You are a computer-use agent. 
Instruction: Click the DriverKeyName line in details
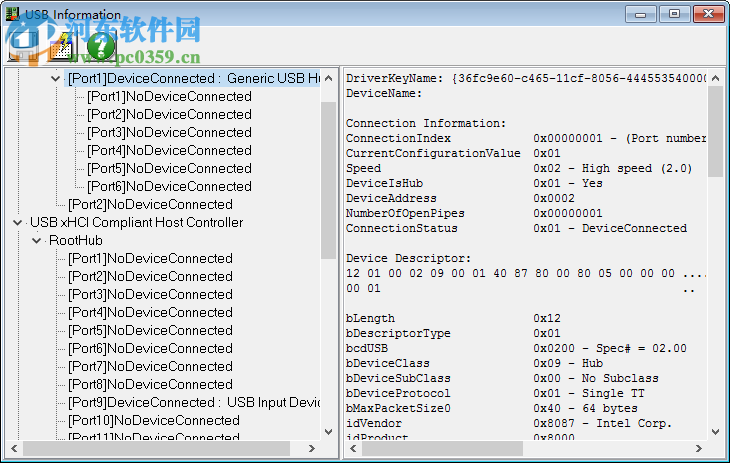526,78
